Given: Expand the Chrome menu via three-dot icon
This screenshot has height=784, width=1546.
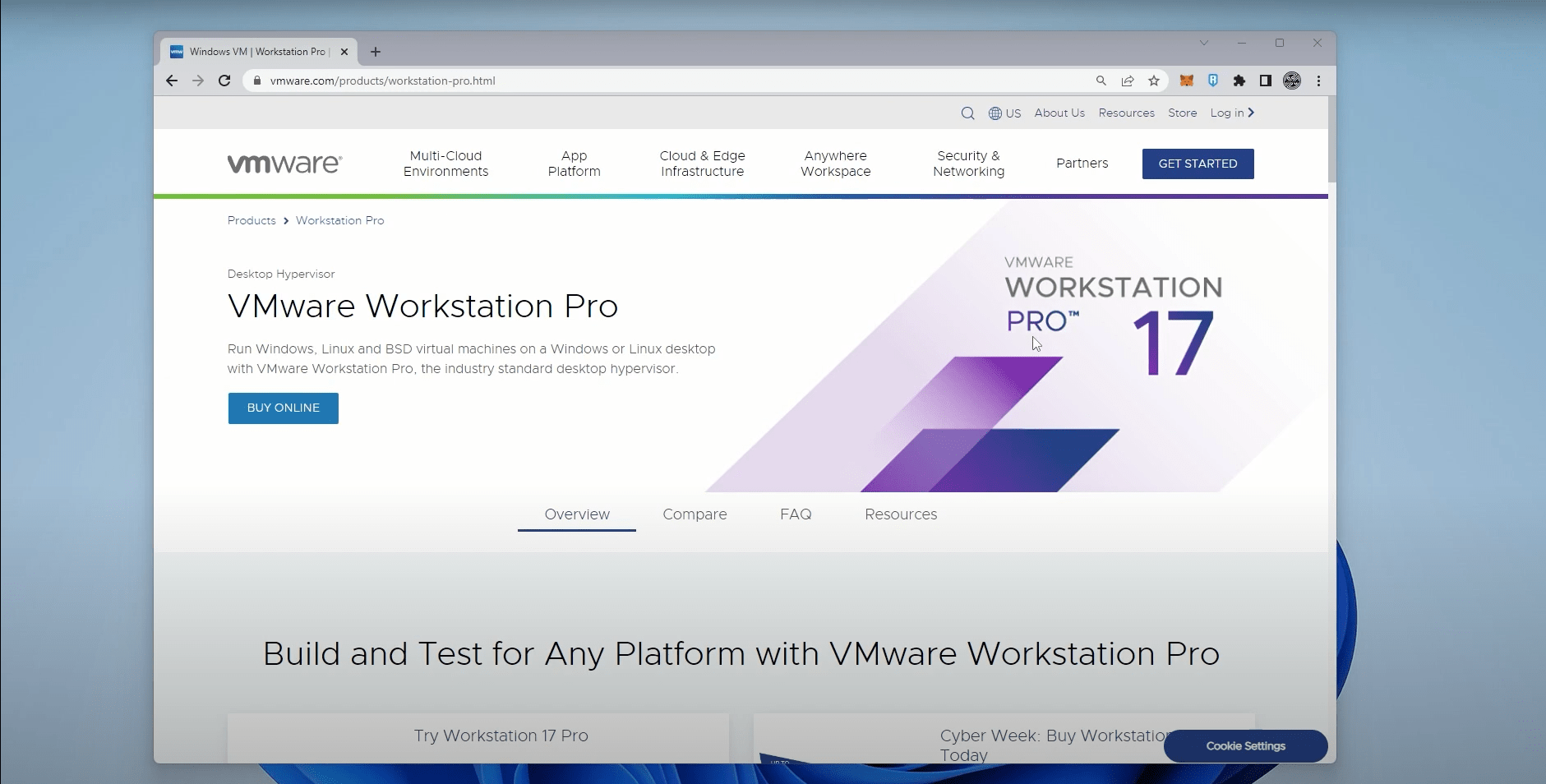Looking at the screenshot, I should (1318, 81).
